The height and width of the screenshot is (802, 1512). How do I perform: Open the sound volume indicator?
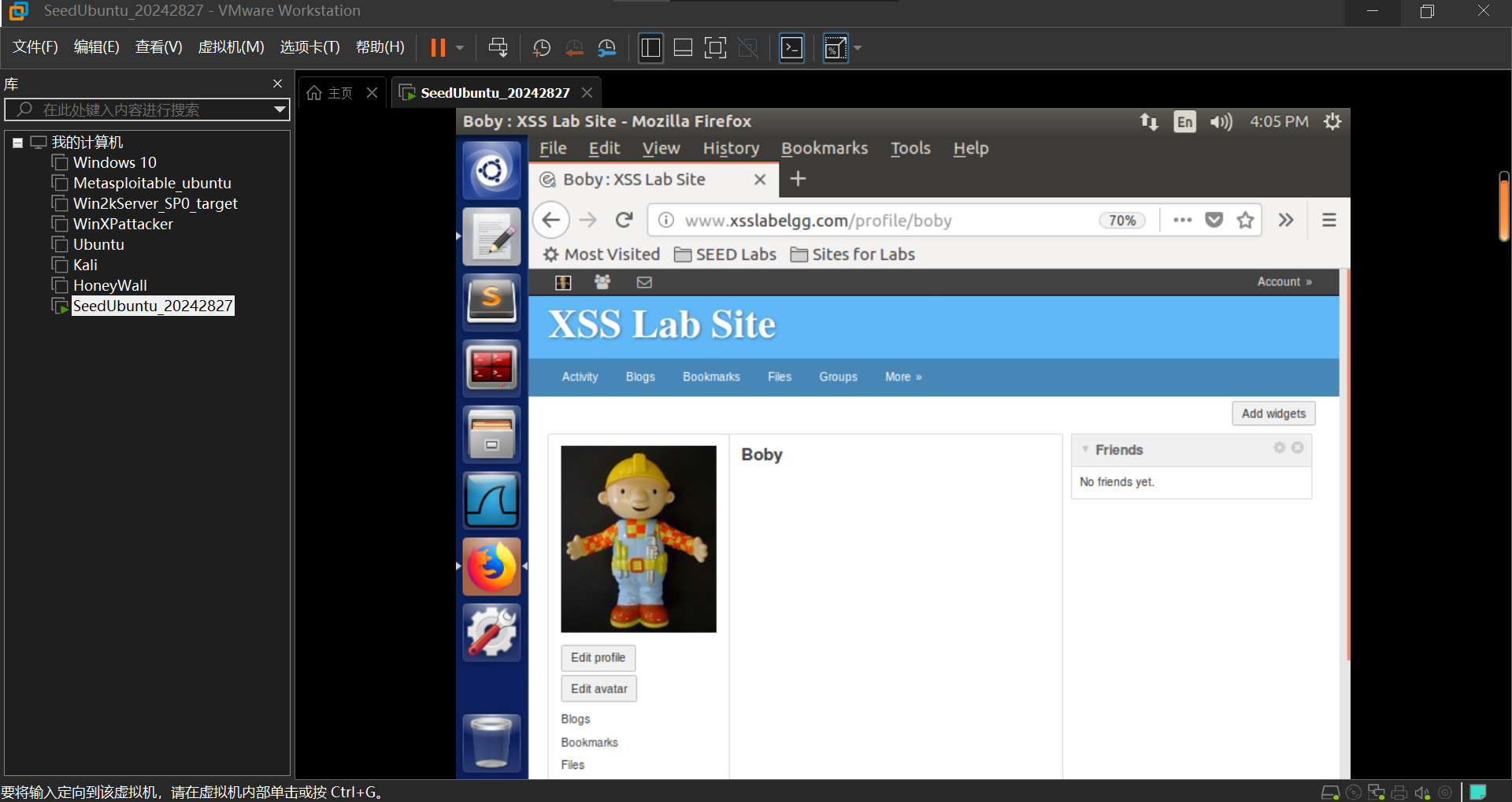tap(1221, 121)
